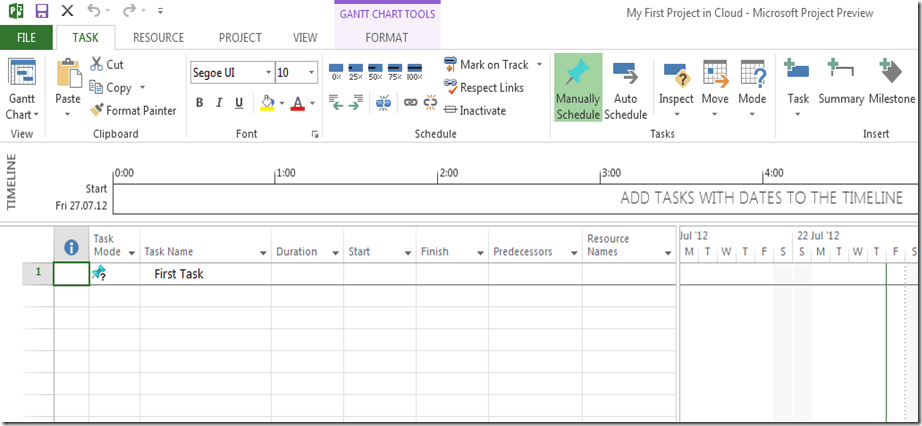
Task: Open the FILE tab
Action: coord(27,38)
